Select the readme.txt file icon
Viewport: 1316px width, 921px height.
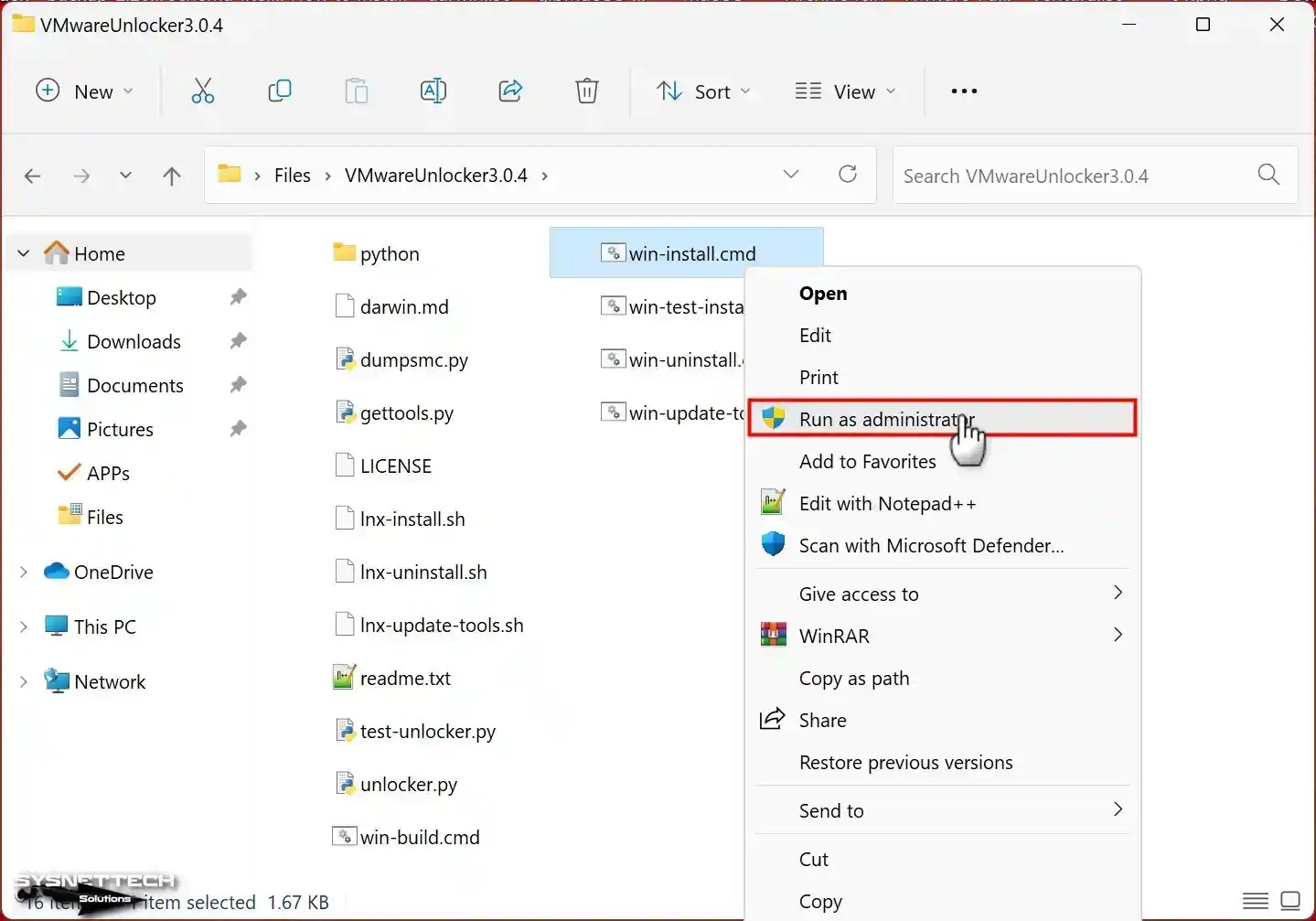click(x=344, y=678)
